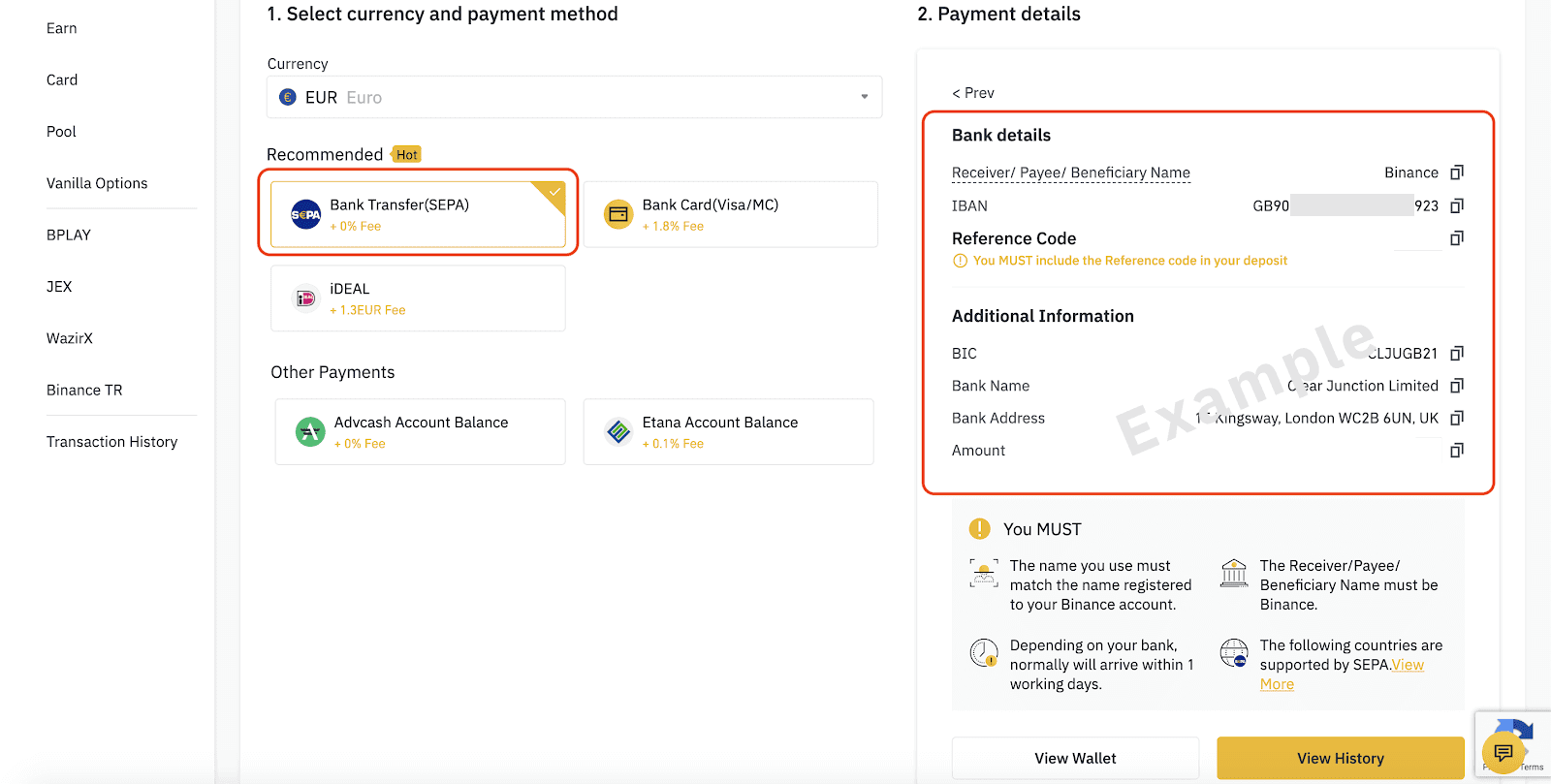1551x784 pixels.
Task: Copy the IBAN number
Action: pyautogui.click(x=1456, y=205)
